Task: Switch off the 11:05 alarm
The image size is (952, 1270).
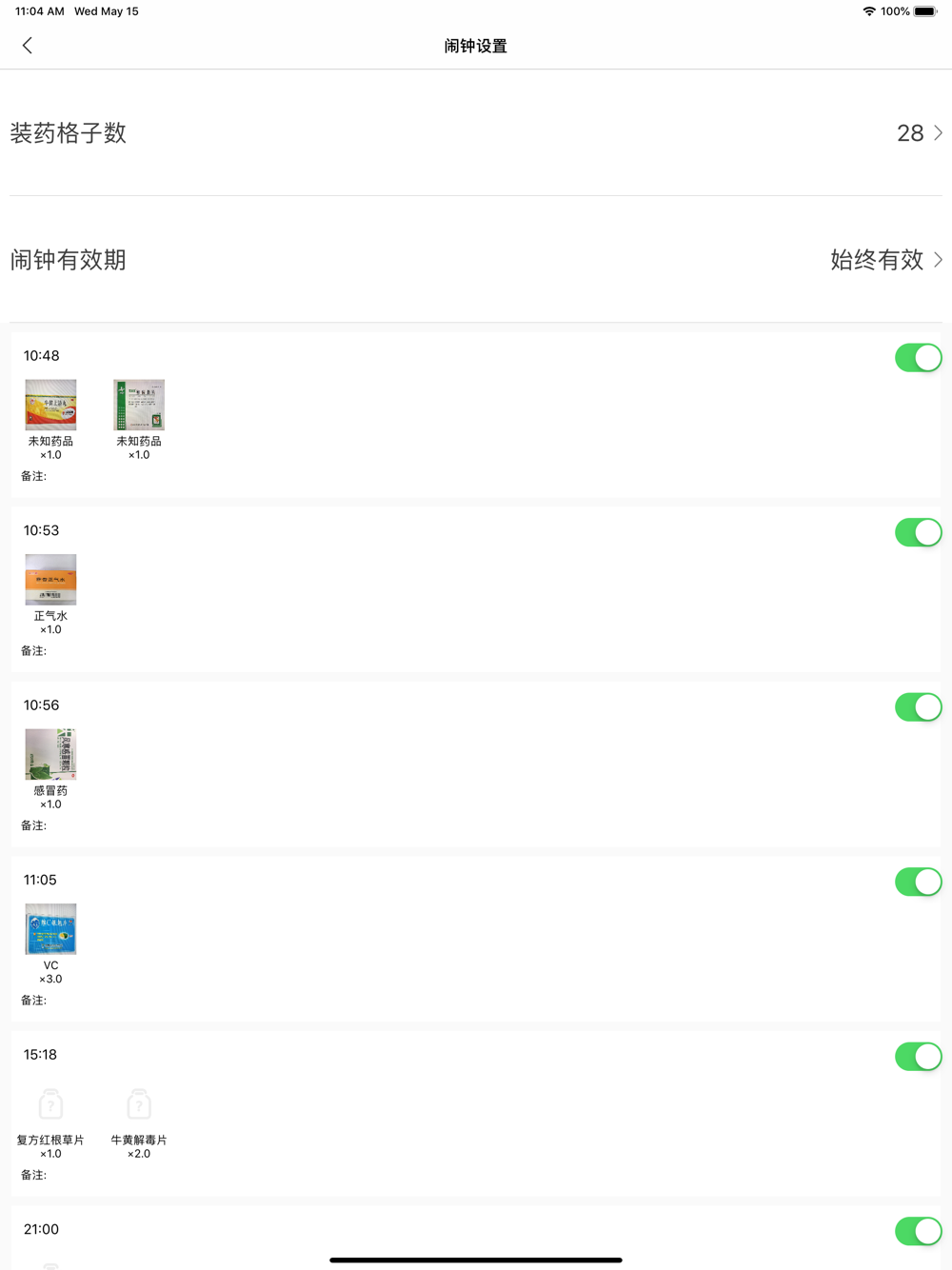Action: pyautogui.click(x=918, y=882)
